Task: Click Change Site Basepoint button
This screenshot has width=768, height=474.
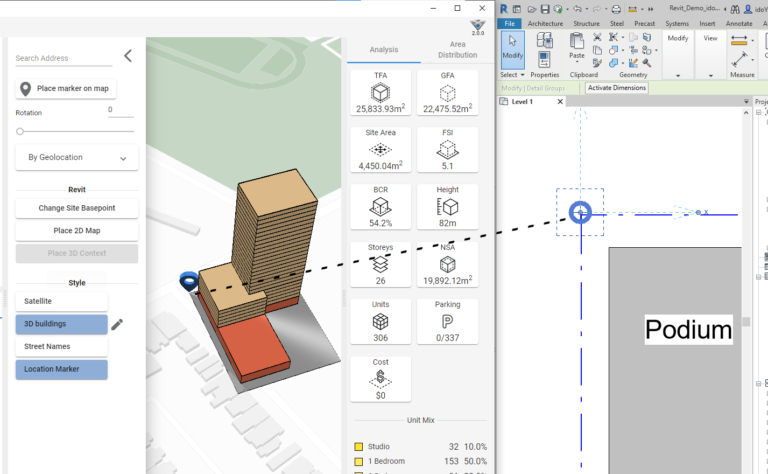Action: click(77, 208)
